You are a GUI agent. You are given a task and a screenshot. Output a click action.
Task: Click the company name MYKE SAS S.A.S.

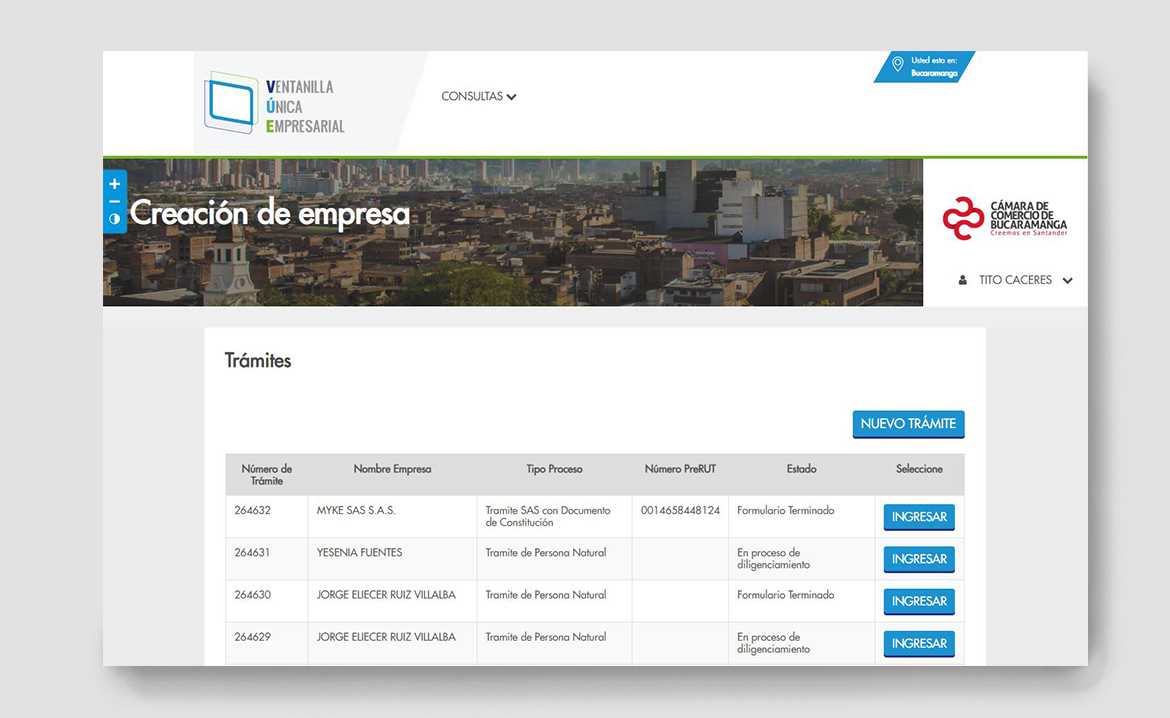pos(356,511)
